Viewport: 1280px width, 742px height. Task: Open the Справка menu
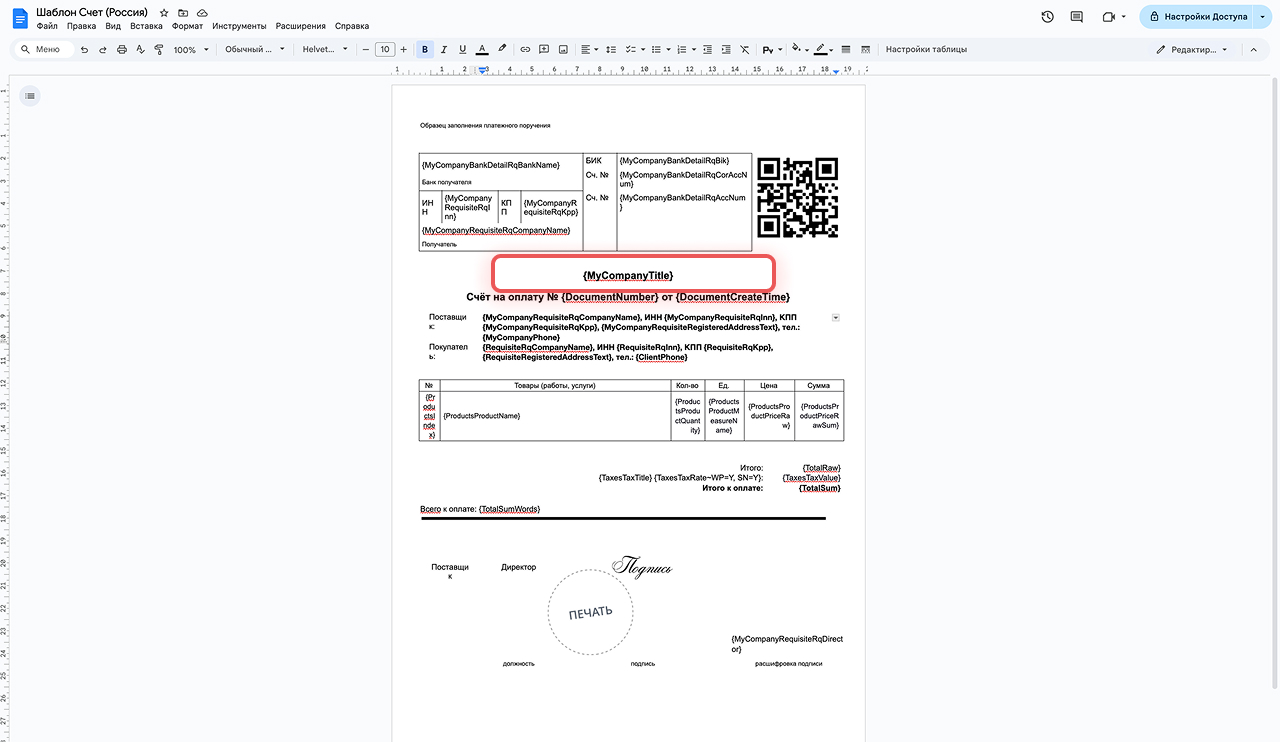352,26
